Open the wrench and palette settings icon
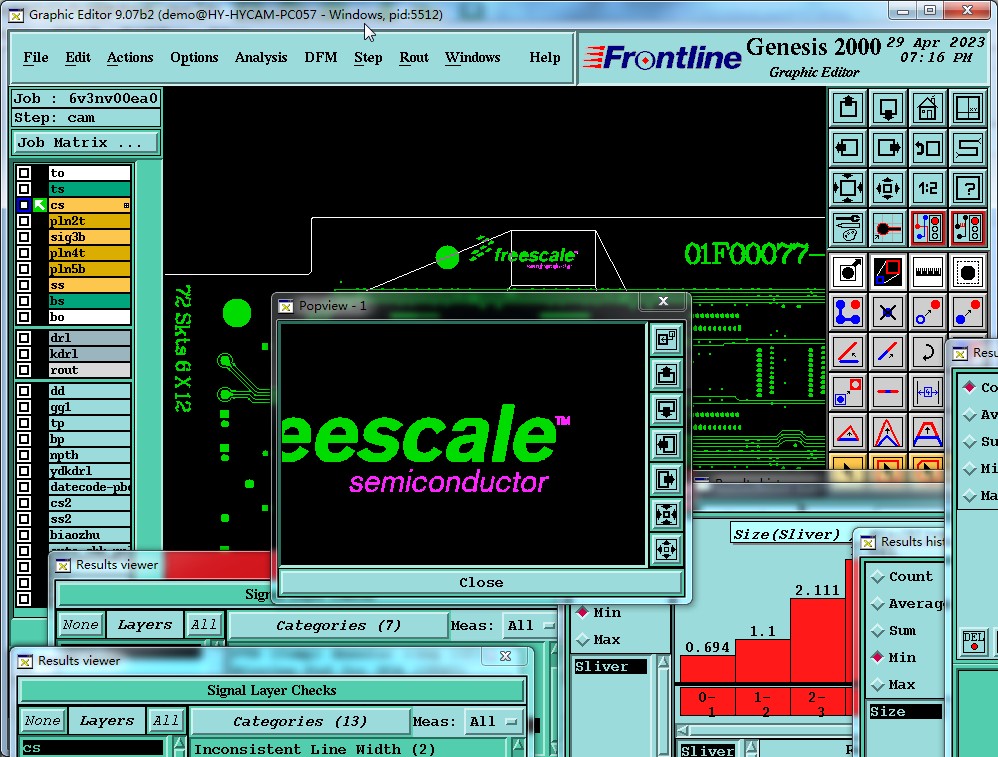998x757 pixels. tap(848, 228)
